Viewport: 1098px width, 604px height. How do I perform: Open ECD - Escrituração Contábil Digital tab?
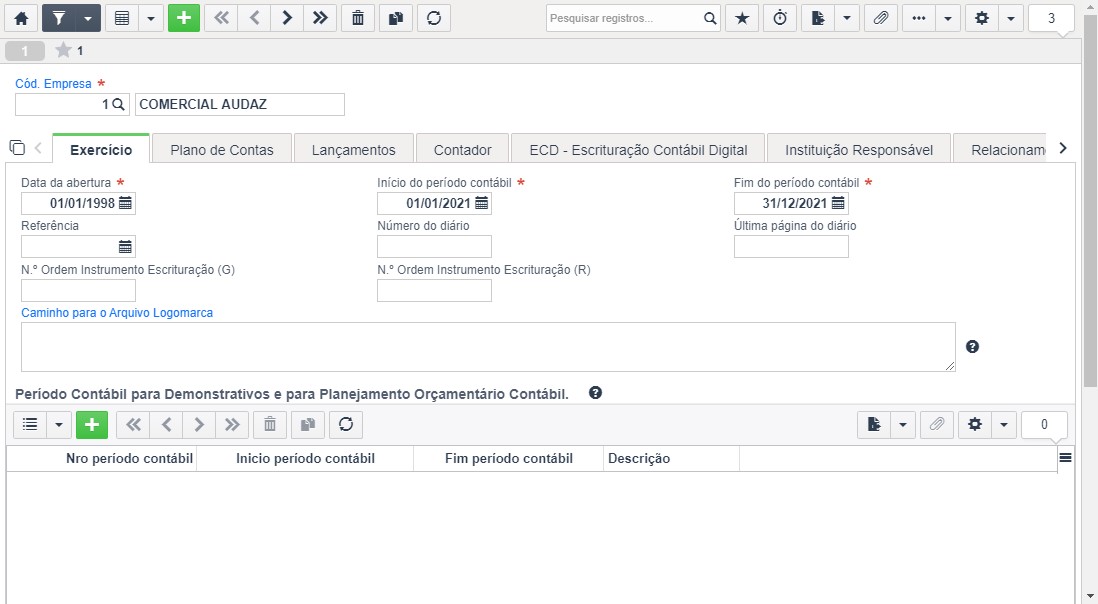coord(638,149)
